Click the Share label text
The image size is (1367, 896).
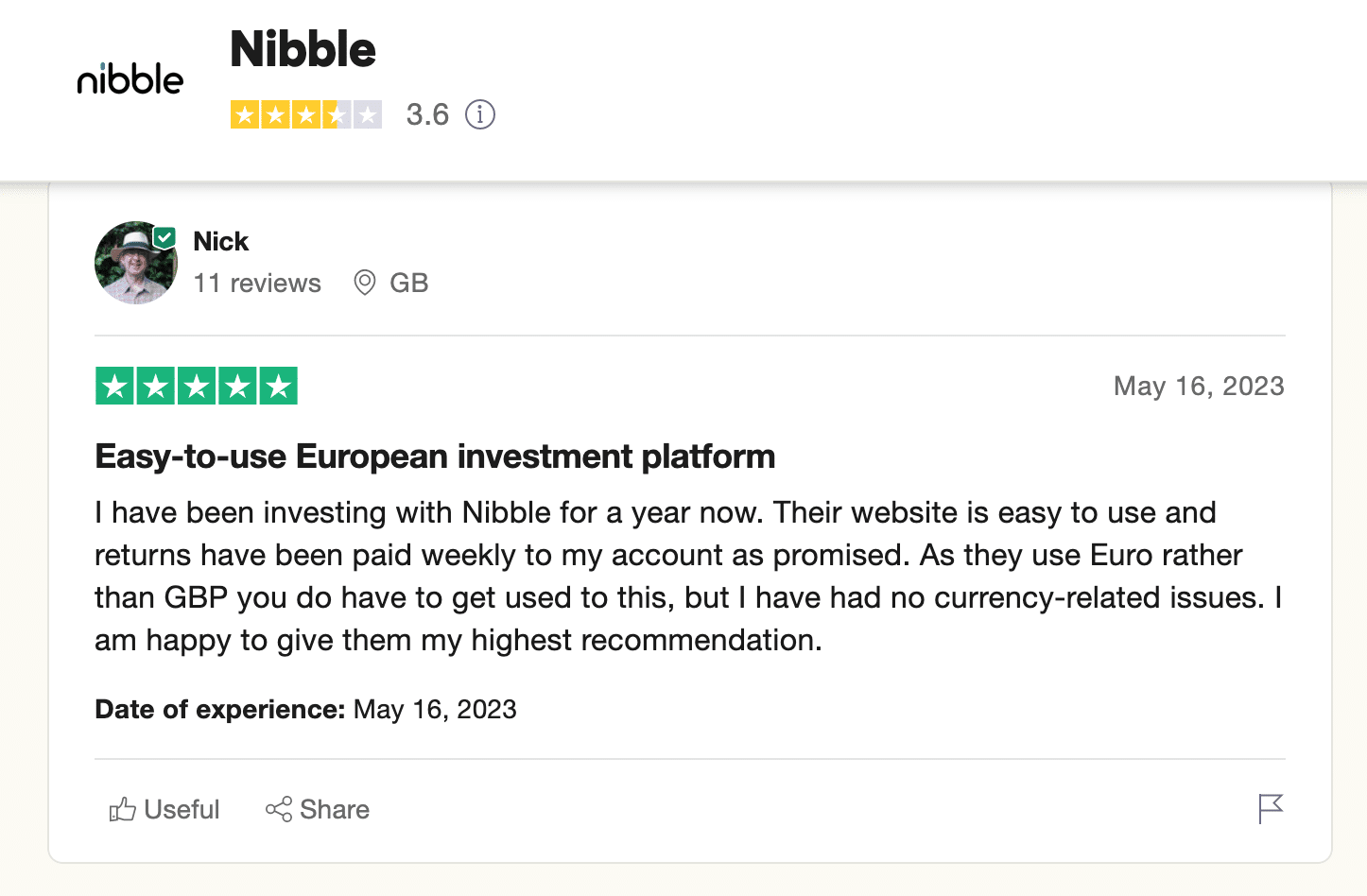click(x=333, y=809)
